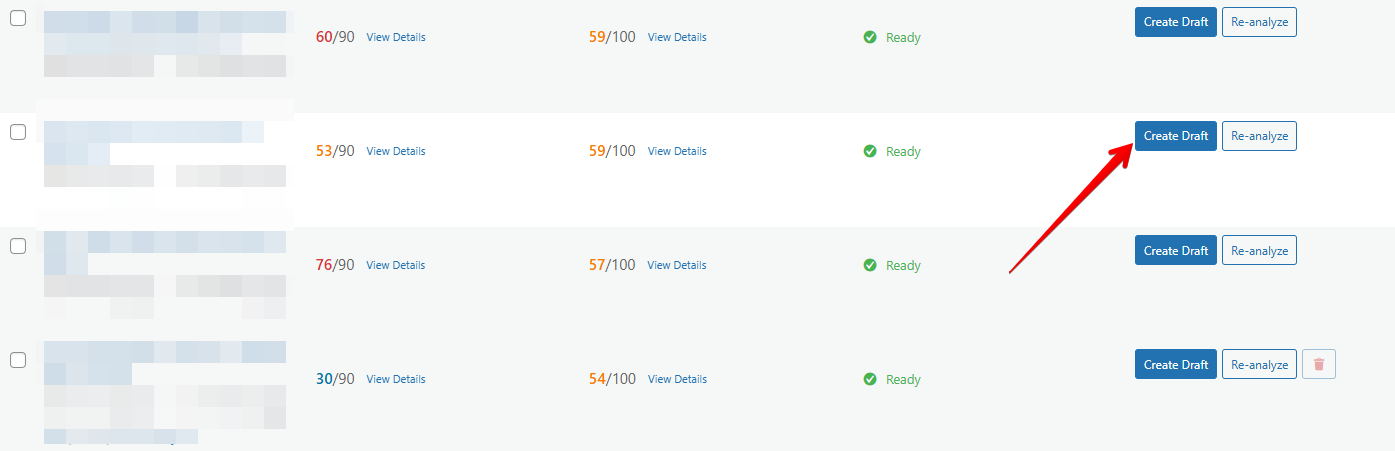1395x451 pixels.
Task: Click the blurred title in the 53/90 row
Action: coord(150,133)
